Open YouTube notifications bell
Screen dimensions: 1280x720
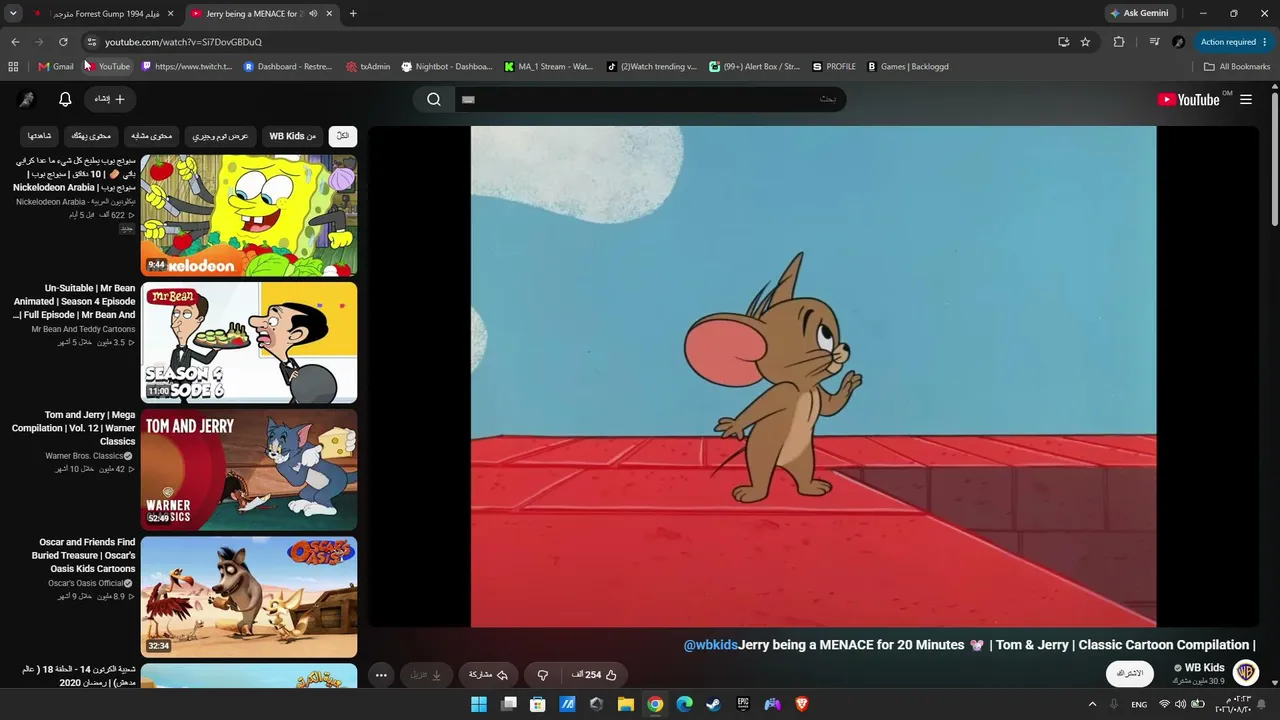point(65,99)
